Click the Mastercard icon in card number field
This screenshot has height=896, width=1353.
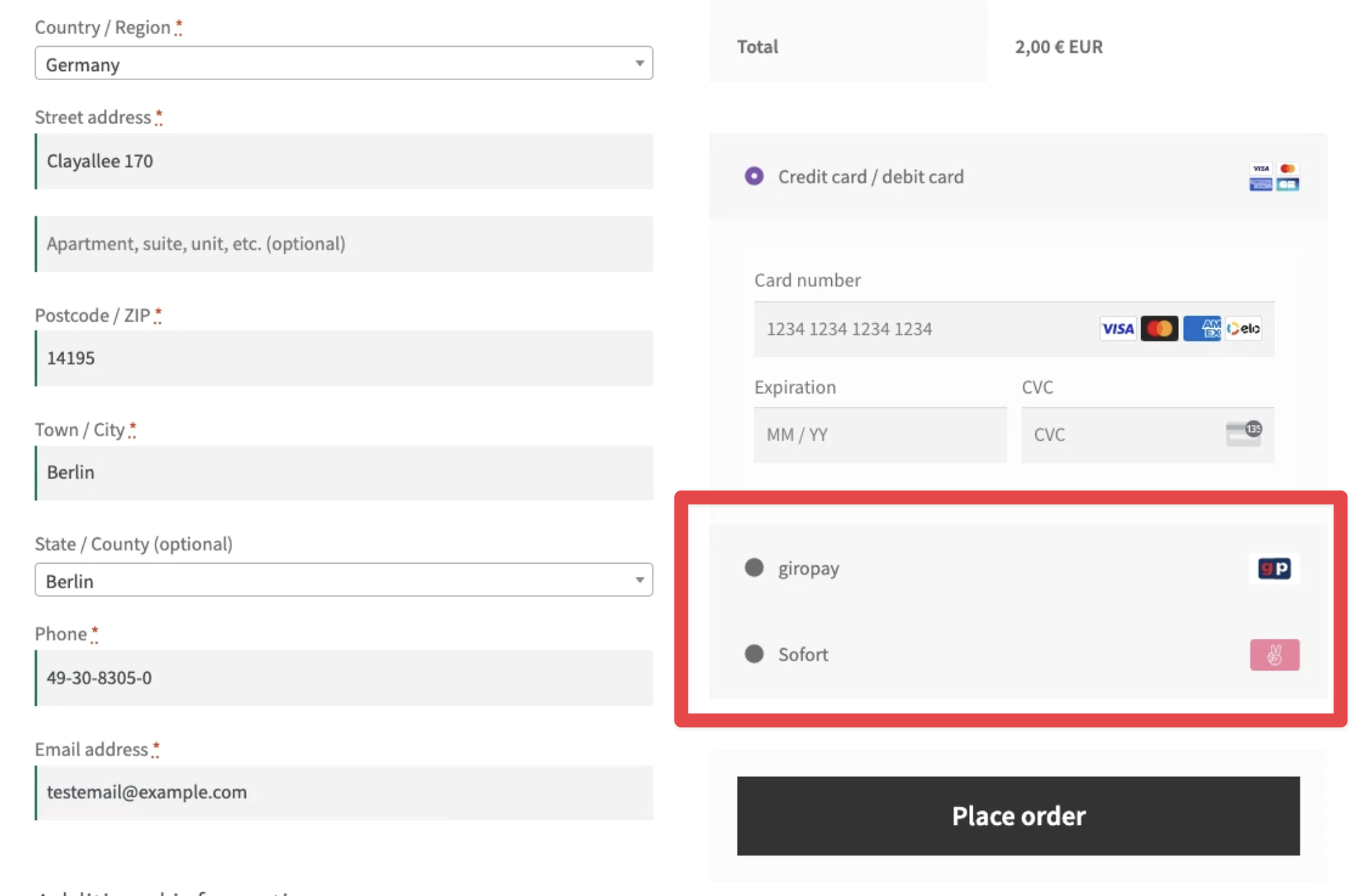[x=1159, y=329]
